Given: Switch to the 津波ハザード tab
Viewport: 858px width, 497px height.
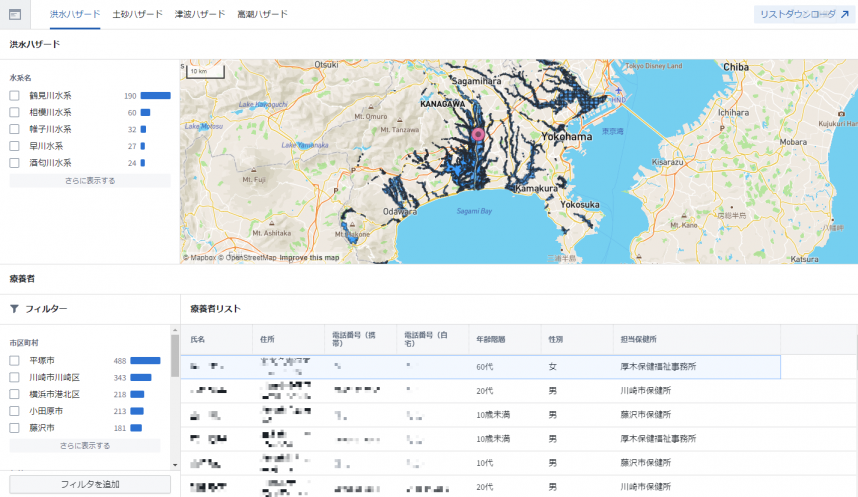Looking at the screenshot, I should 200,14.
